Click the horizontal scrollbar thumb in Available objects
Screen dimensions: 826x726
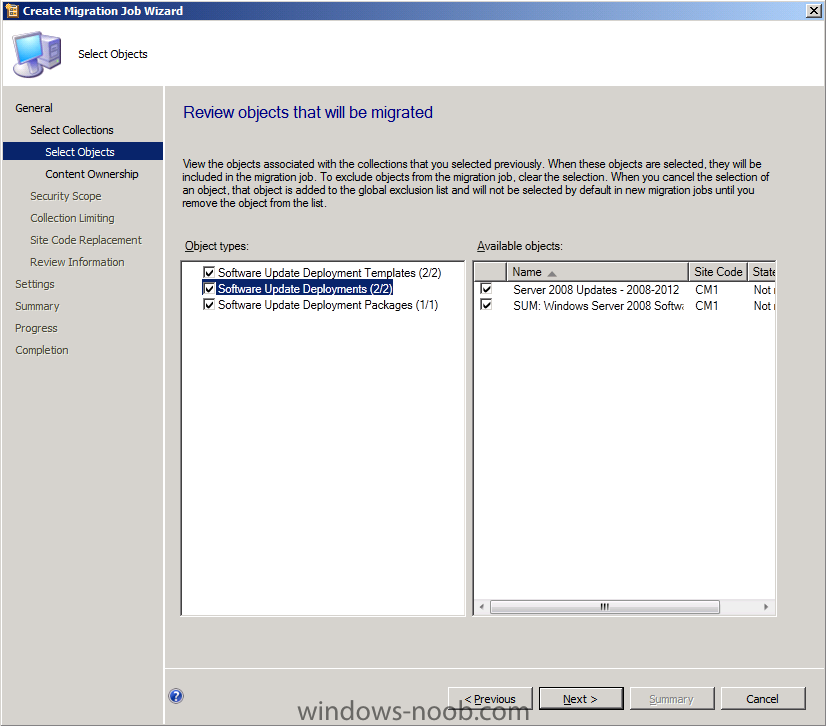click(605, 607)
